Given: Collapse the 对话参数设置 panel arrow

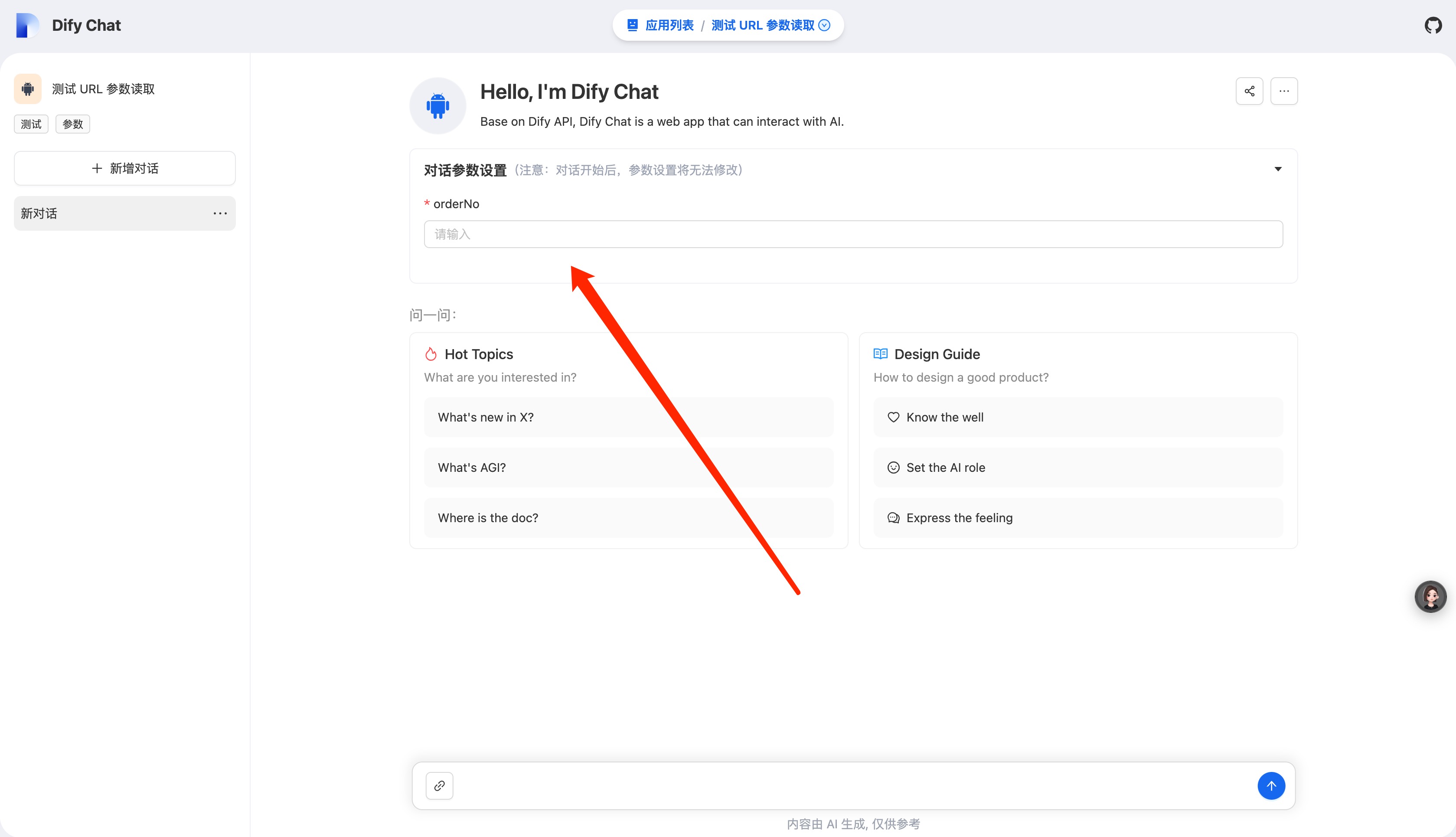Looking at the screenshot, I should 1278,169.
